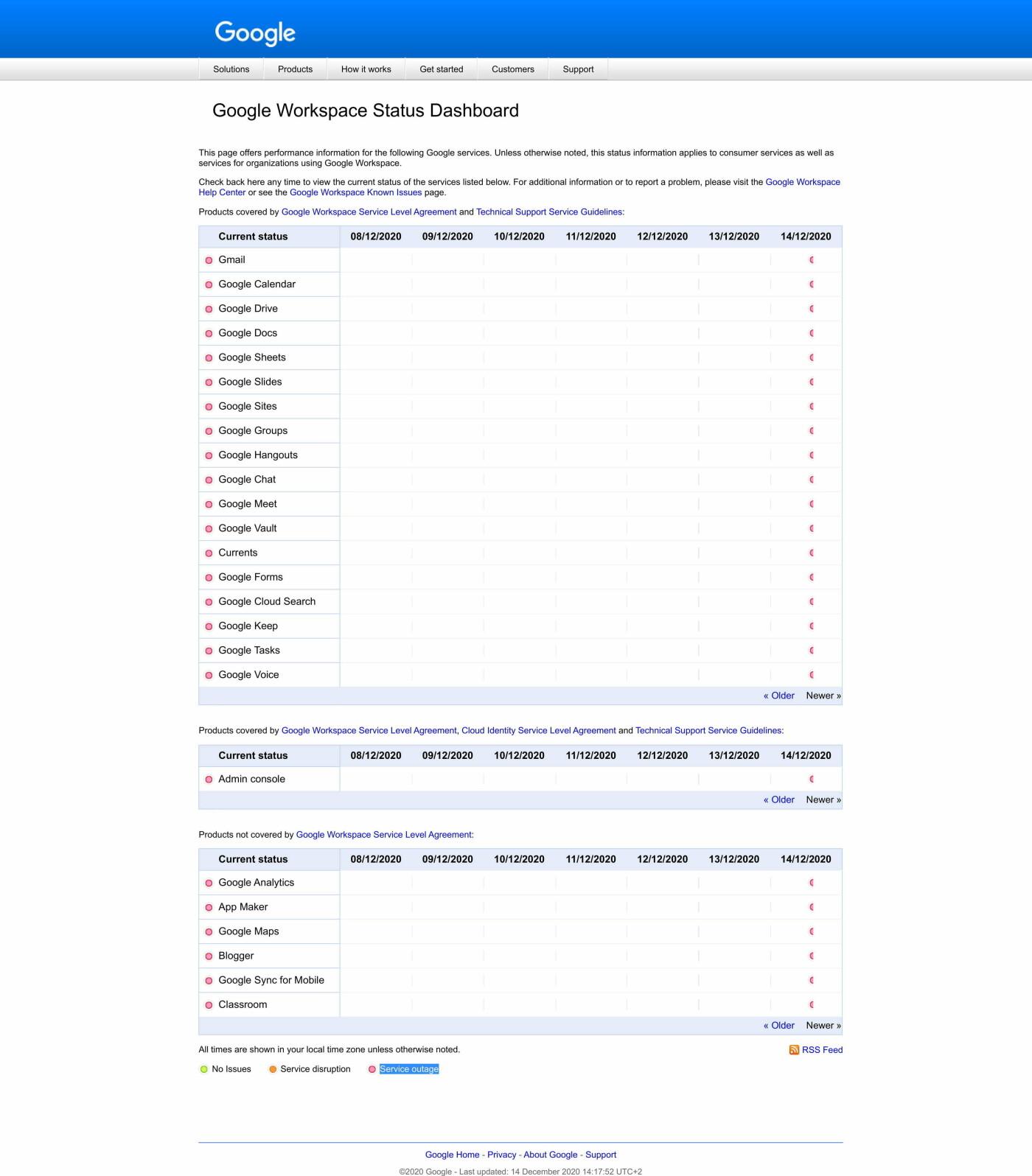Open Cloud Identity Service Level Agreement link
Viewport: 1032px width, 1176px height.
click(x=539, y=730)
